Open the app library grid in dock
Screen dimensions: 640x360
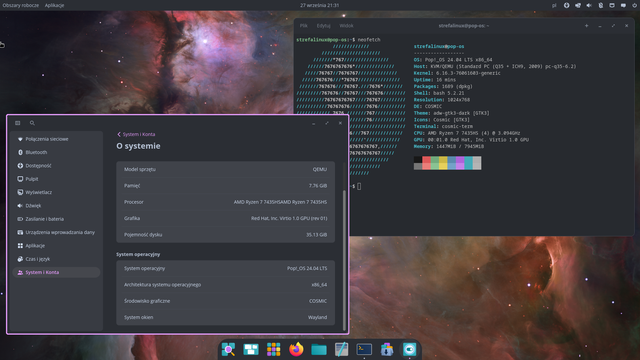pyautogui.click(x=273, y=349)
